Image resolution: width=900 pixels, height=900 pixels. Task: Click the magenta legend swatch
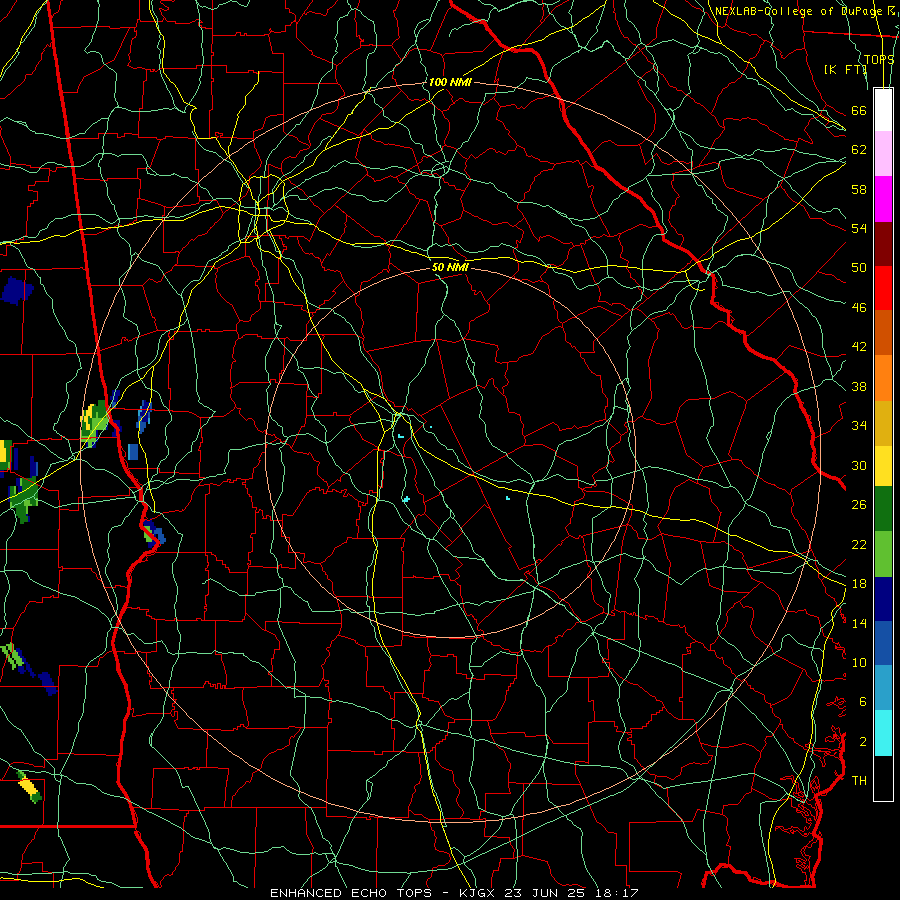[x=883, y=199]
